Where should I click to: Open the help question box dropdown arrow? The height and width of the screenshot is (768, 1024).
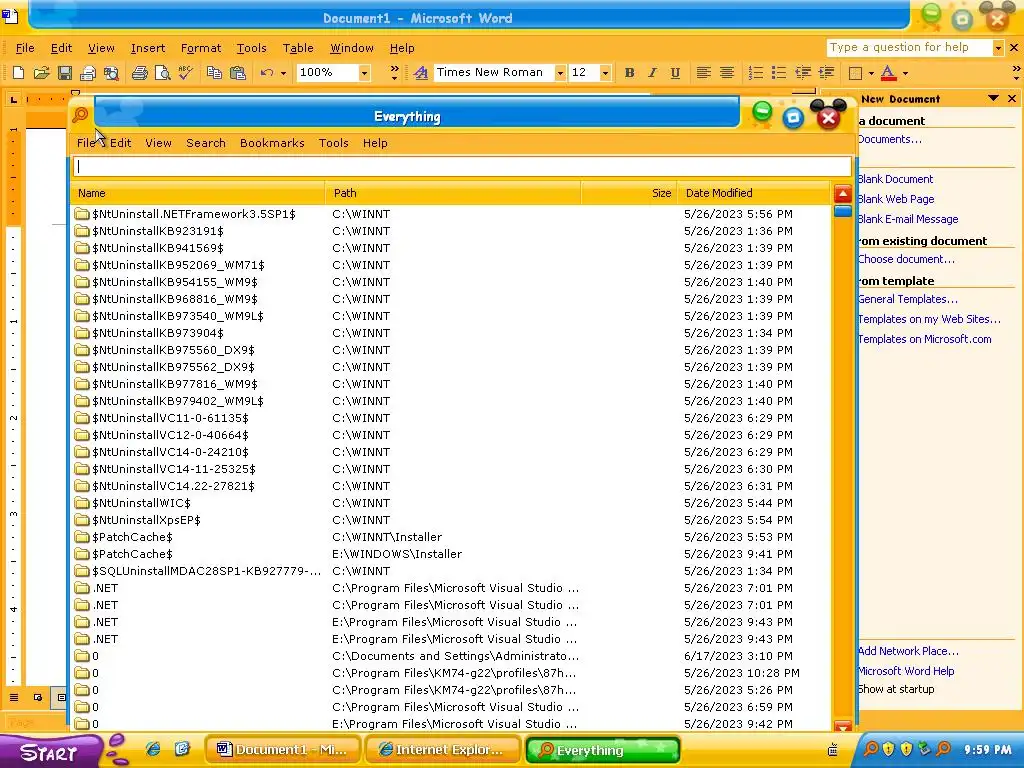coord(997,48)
